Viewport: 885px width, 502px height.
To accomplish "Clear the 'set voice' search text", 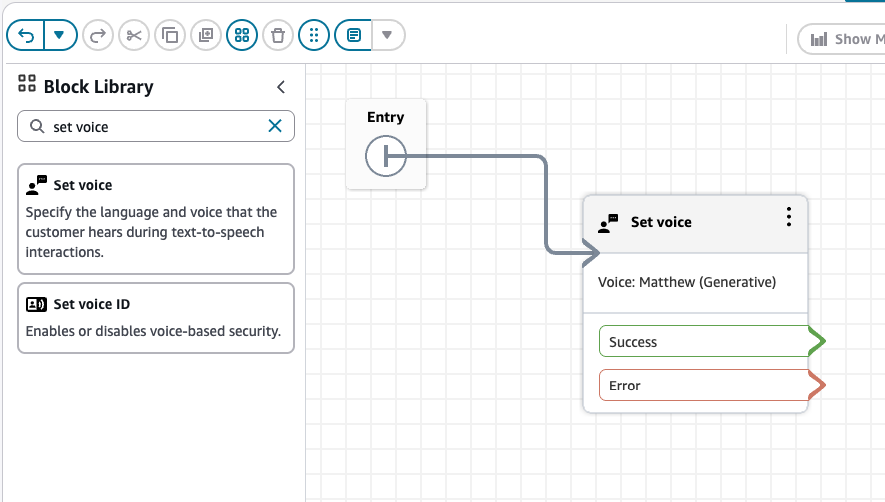I will tap(275, 126).
